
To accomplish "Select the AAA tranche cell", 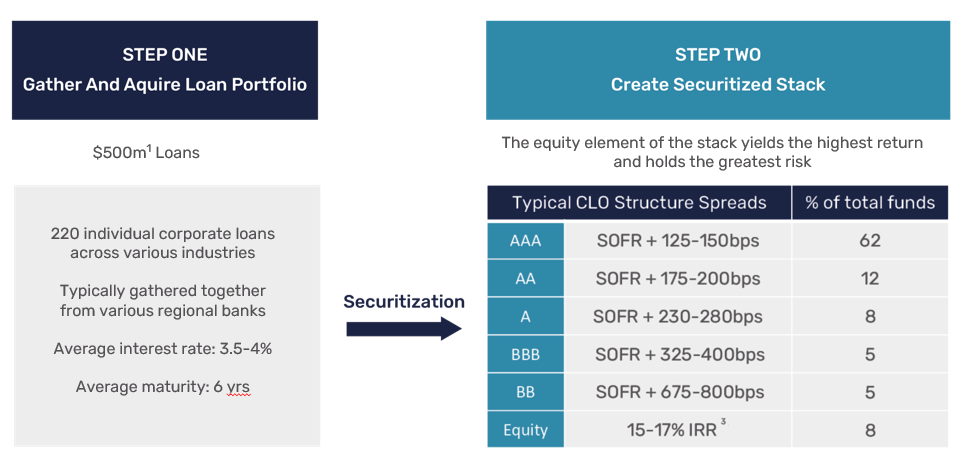I will tap(525, 241).
